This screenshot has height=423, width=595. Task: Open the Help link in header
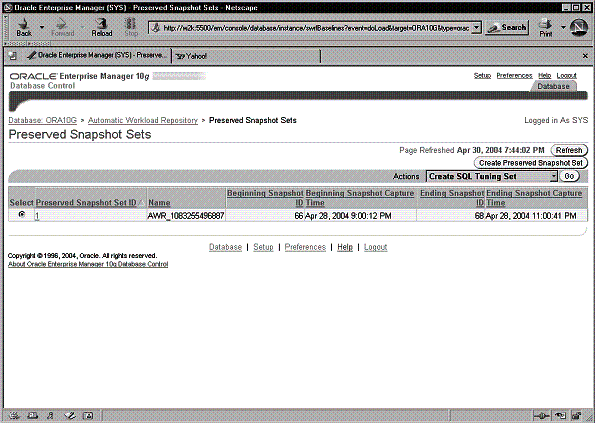pos(545,75)
